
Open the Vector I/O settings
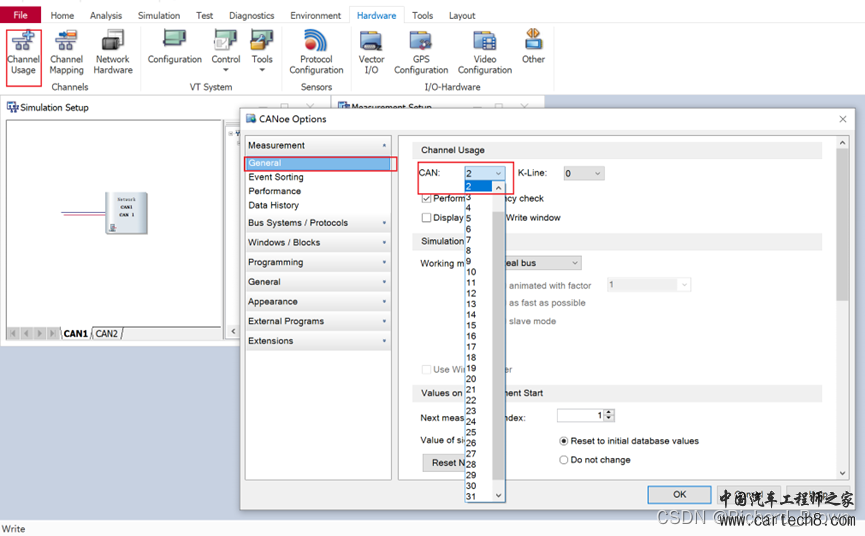[x=371, y=51]
